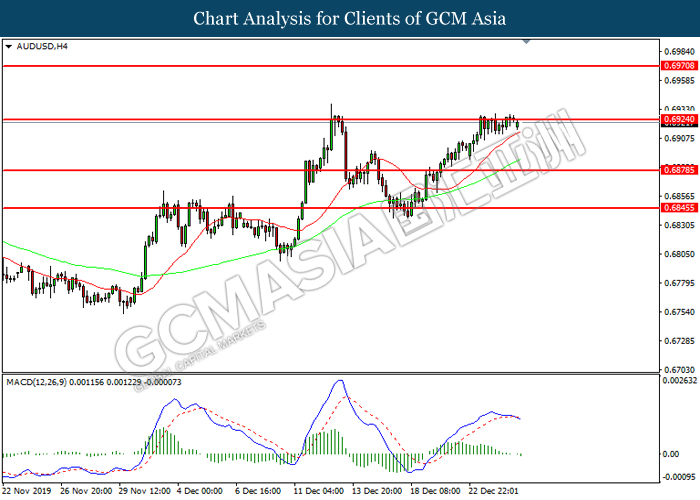The height and width of the screenshot is (500, 700).
Task: Click the 0.67030 price axis label
Action: tap(679, 370)
